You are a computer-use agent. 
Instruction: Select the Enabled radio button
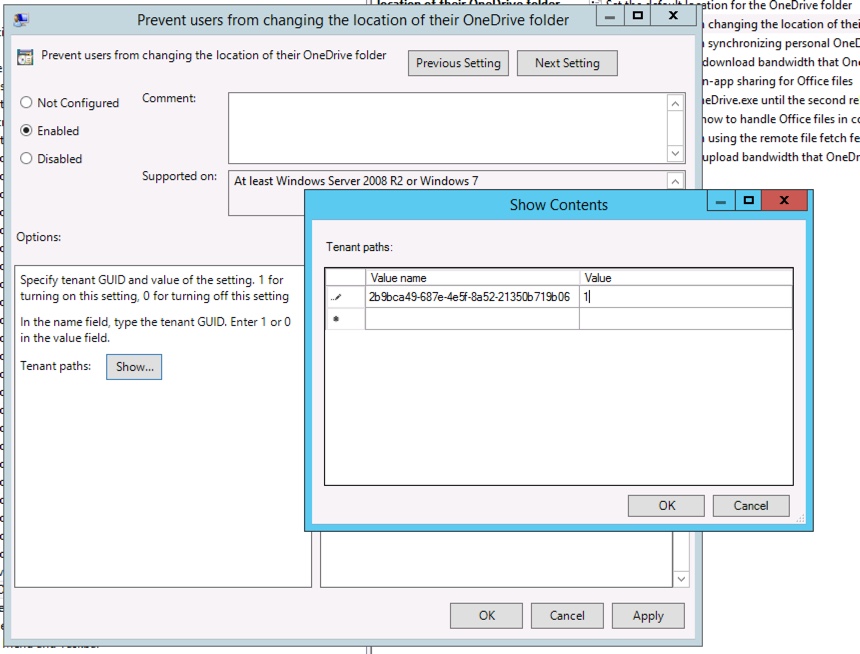(26, 131)
